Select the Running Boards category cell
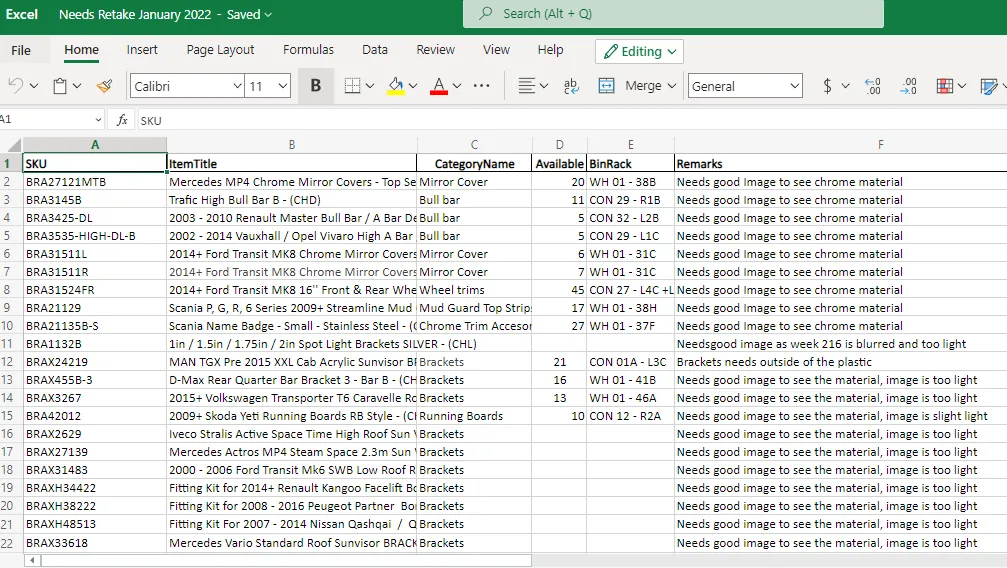The image size is (1007, 568). [x=474, y=416]
